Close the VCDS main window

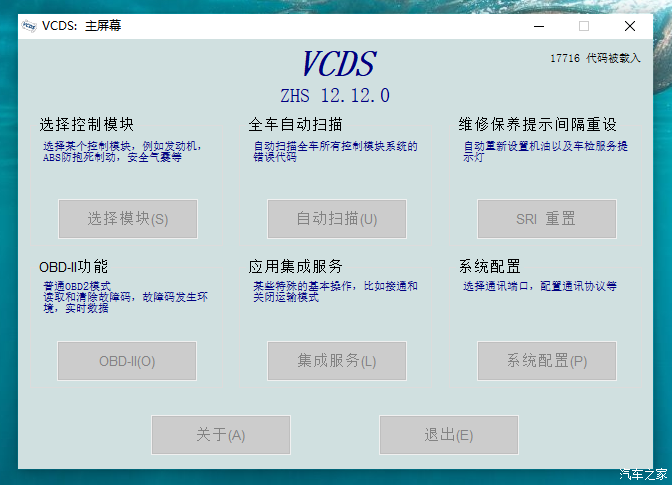point(630,26)
